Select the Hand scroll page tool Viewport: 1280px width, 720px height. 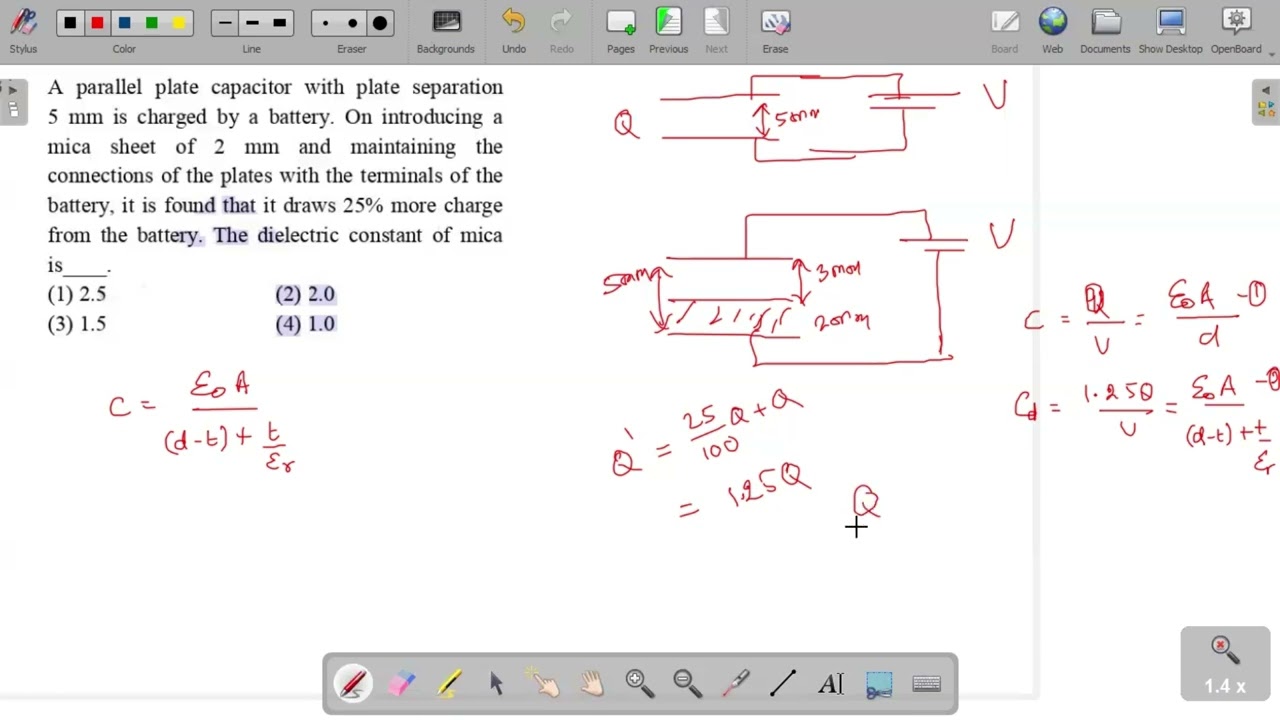click(x=592, y=684)
